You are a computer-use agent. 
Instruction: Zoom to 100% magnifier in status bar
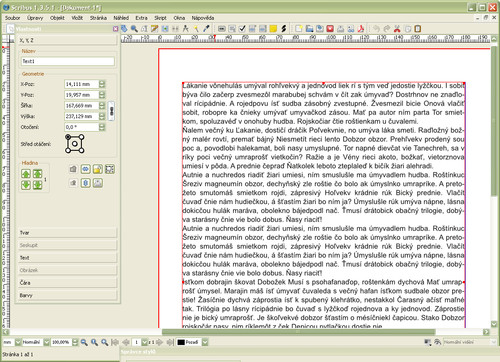(94, 342)
